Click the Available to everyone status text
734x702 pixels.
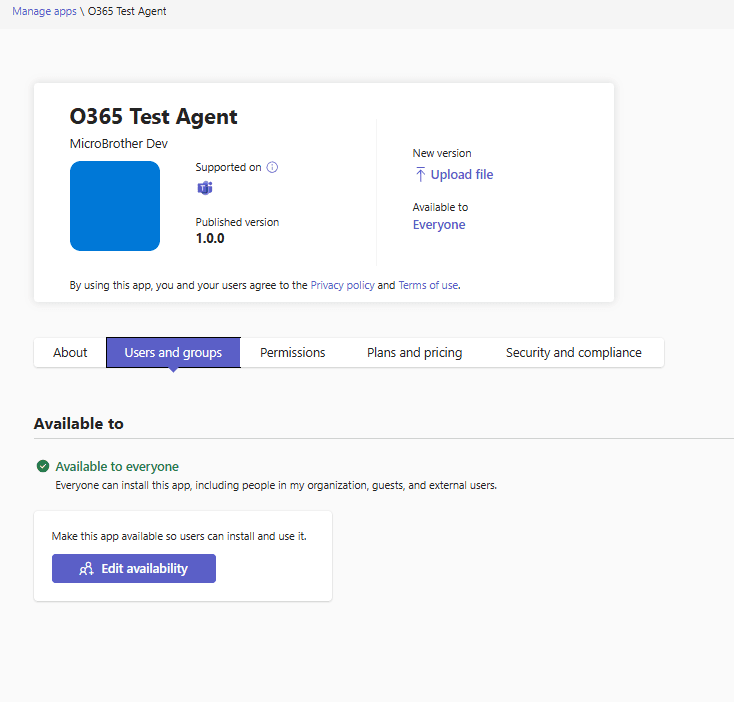(x=117, y=466)
